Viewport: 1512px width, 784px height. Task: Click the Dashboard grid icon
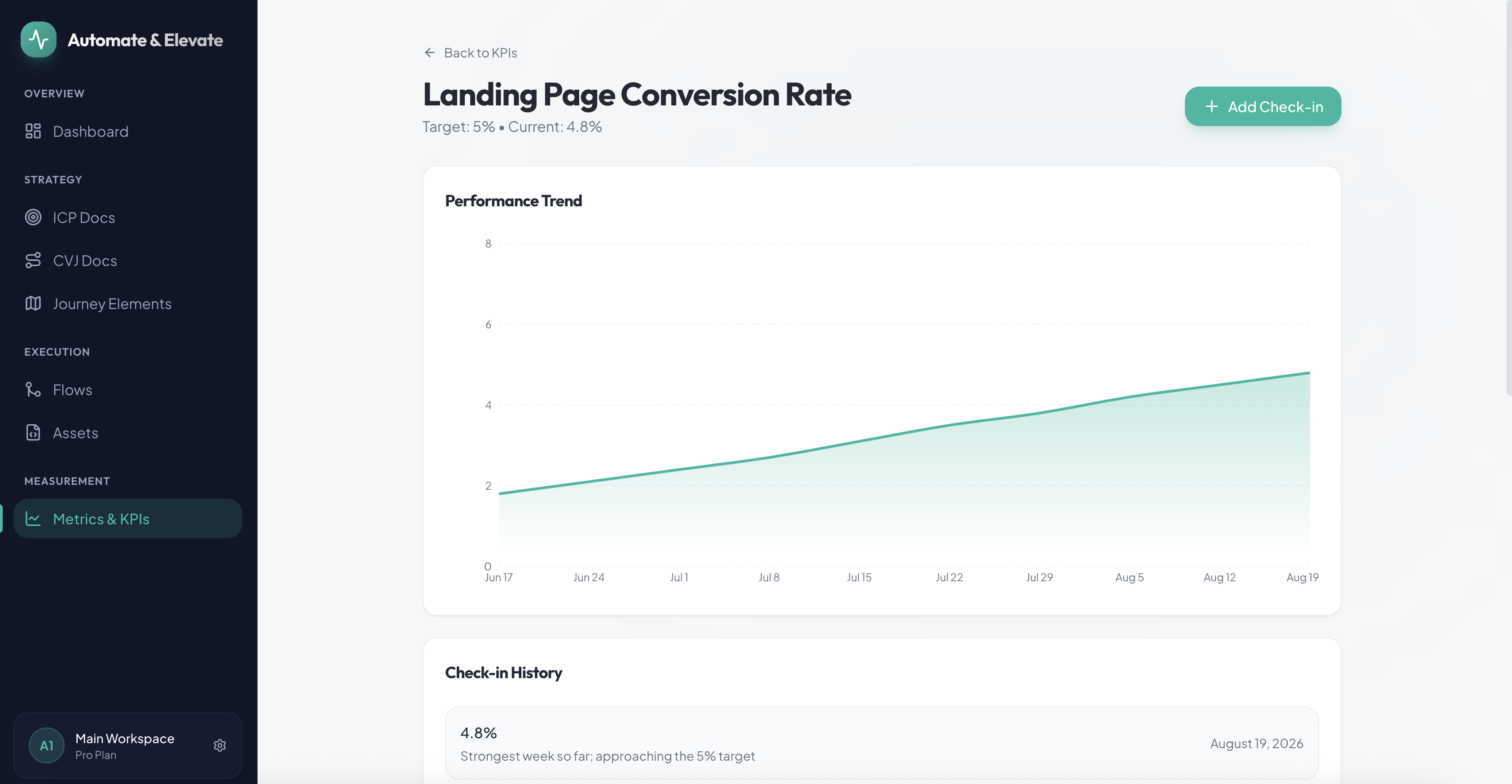tap(33, 131)
